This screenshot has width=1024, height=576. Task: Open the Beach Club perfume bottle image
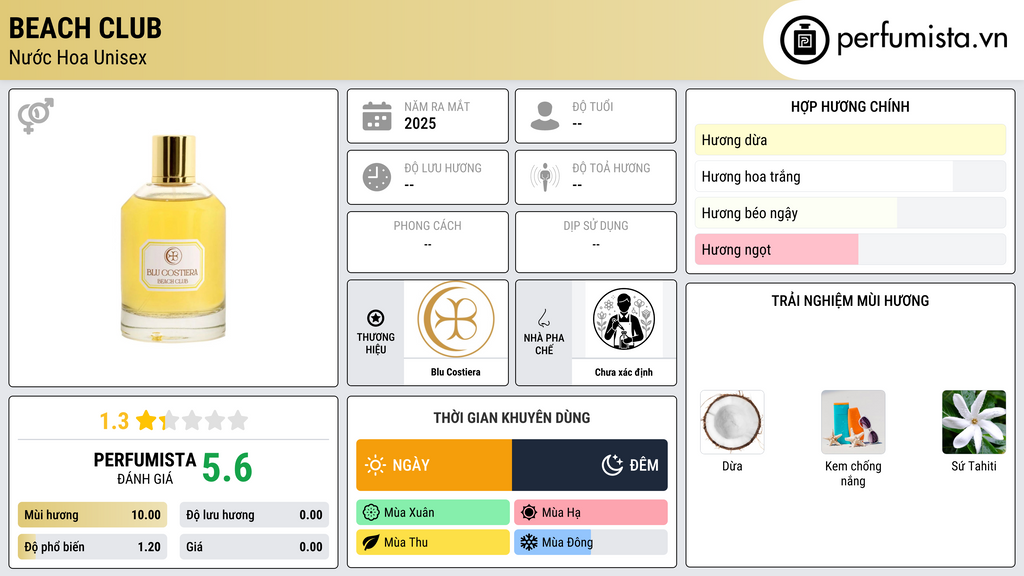(173, 238)
